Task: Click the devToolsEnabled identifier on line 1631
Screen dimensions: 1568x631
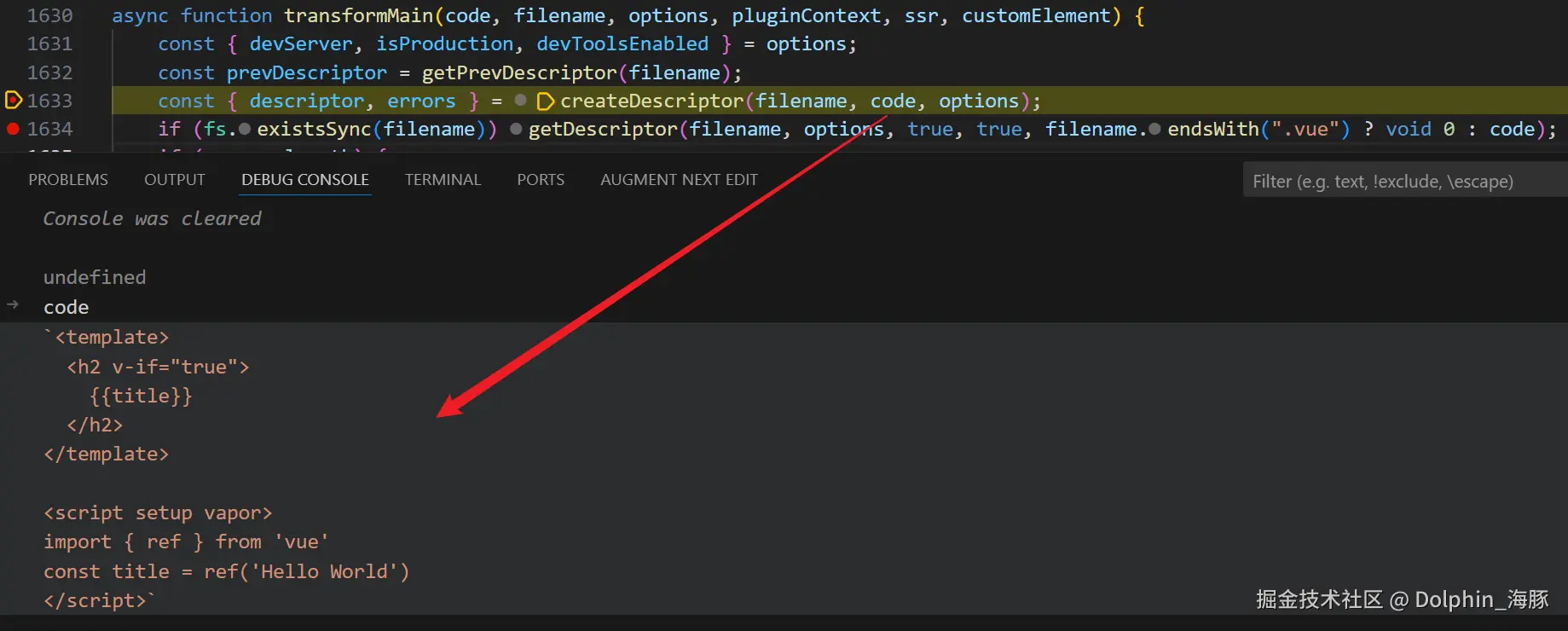Action: pyautogui.click(x=622, y=43)
